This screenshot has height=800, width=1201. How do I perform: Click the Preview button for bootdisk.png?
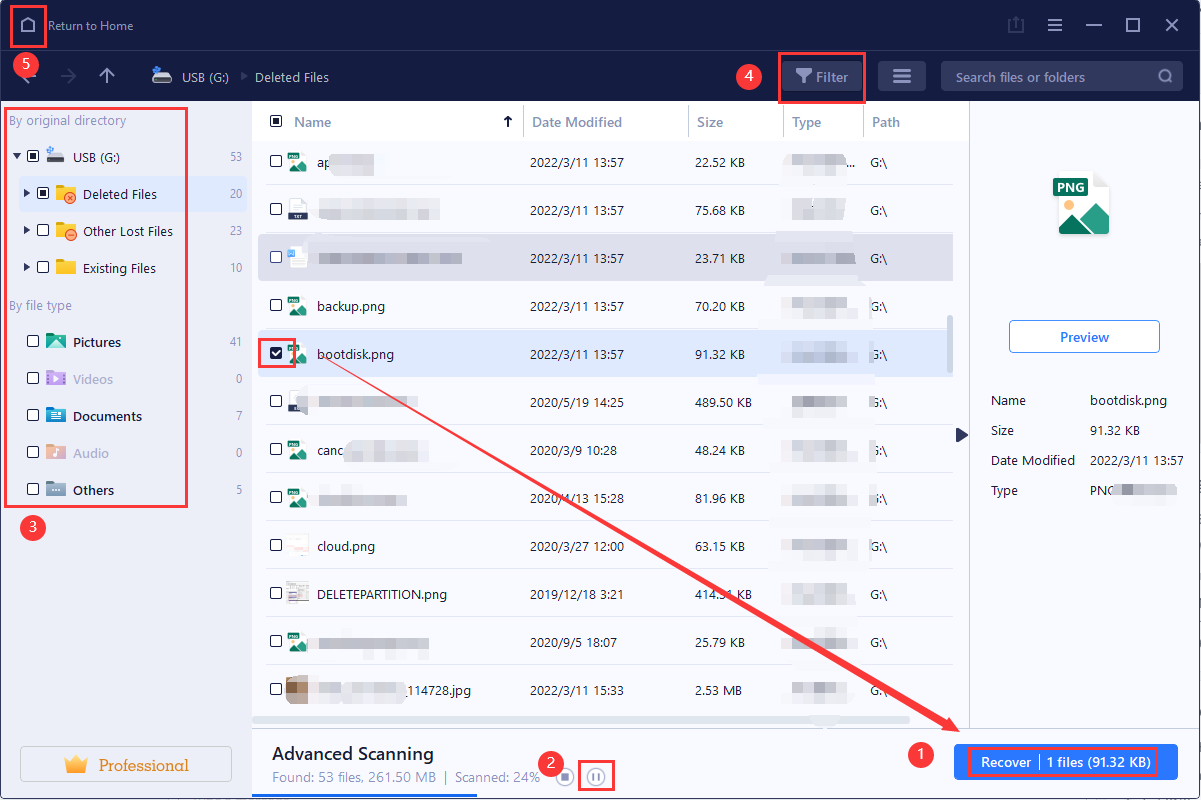[x=1084, y=336]
